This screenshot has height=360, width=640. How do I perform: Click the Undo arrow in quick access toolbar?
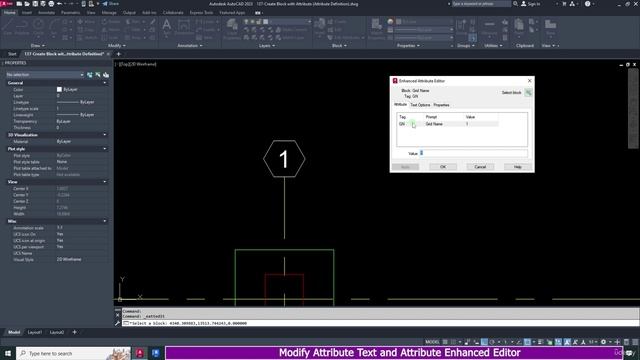[x=60, y=4]
